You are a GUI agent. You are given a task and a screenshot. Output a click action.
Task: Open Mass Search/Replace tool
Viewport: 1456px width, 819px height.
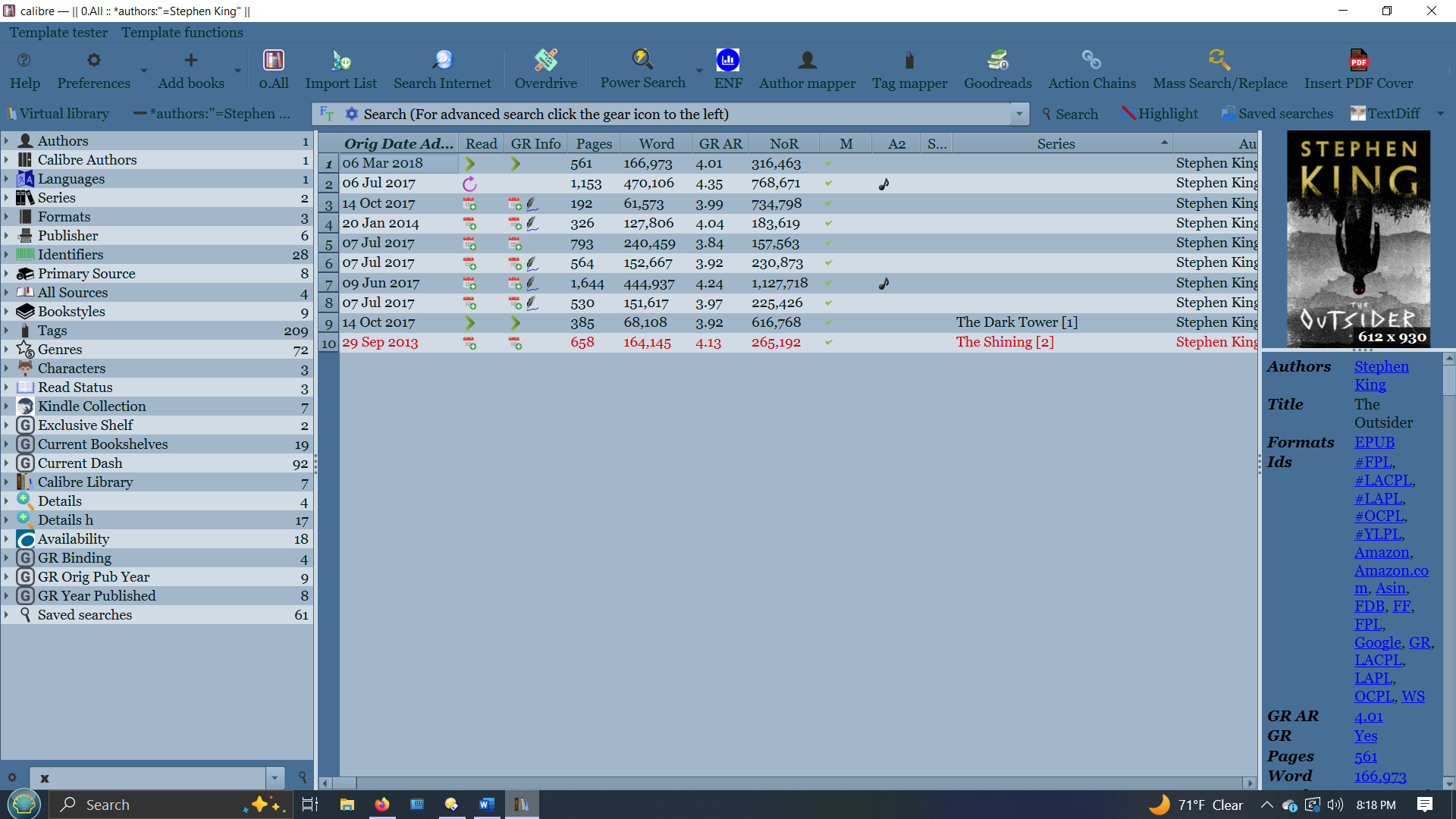point(1219,61)
